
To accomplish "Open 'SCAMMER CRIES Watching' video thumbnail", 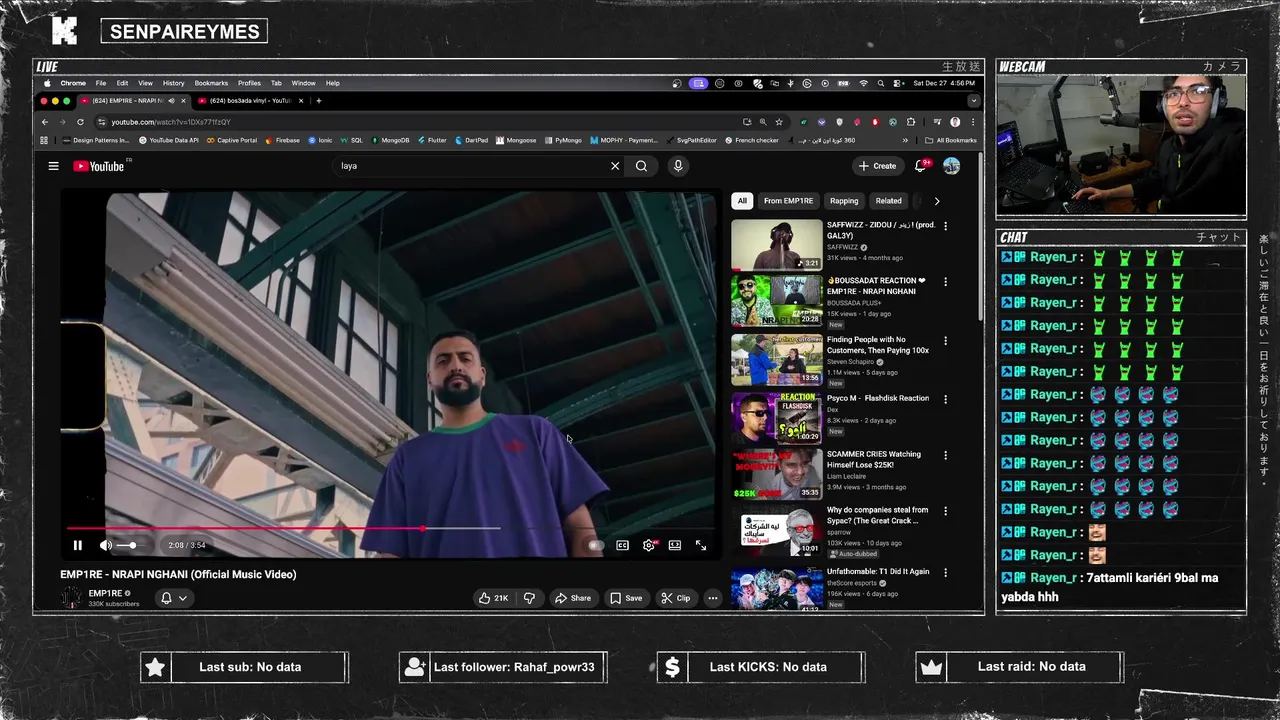I will 776,474.
